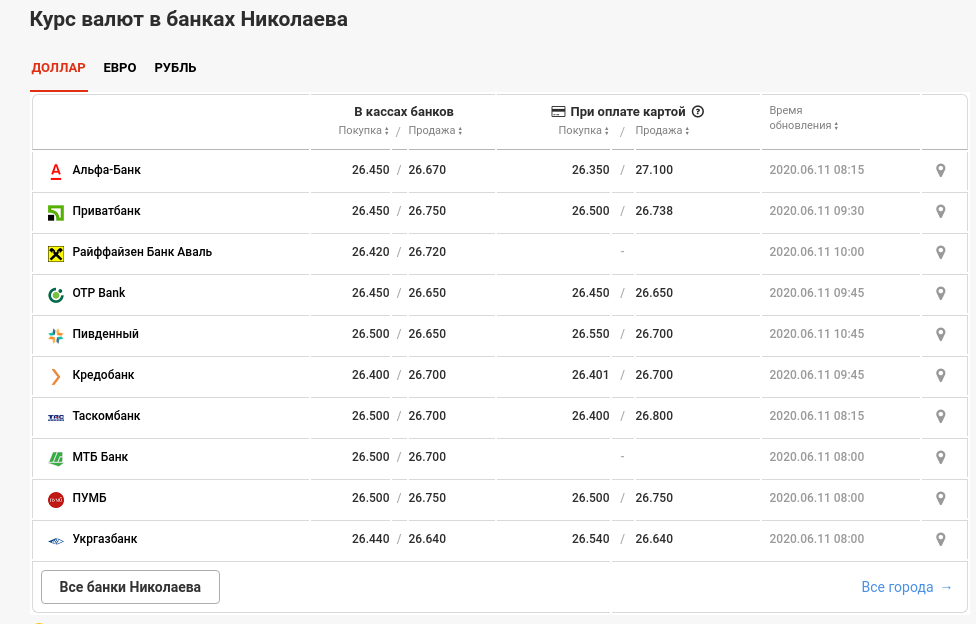Sort by cash desk Продажа column
This screenshot has height=624, width=976.
pos(435,130)
